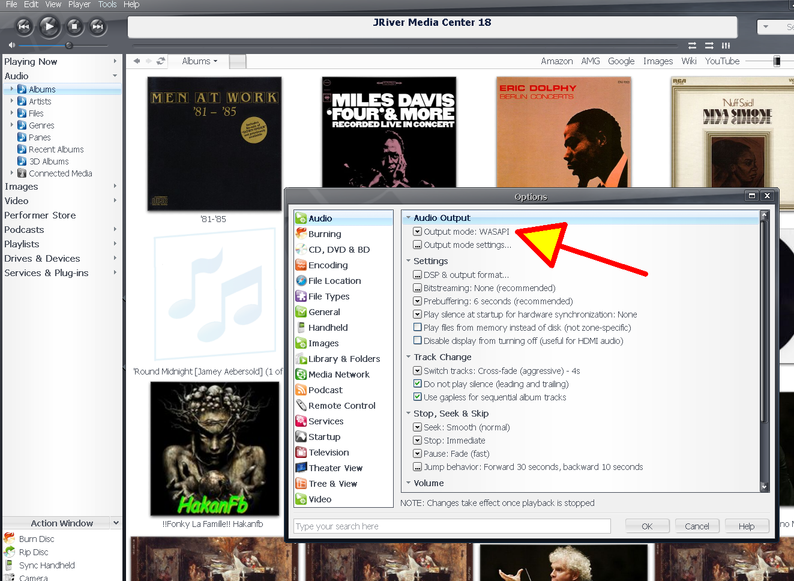The width and height of the screenshot is (794, 581).
Task: Toggle Use gapless for sequential album tracks
Action: click(417, 397)
